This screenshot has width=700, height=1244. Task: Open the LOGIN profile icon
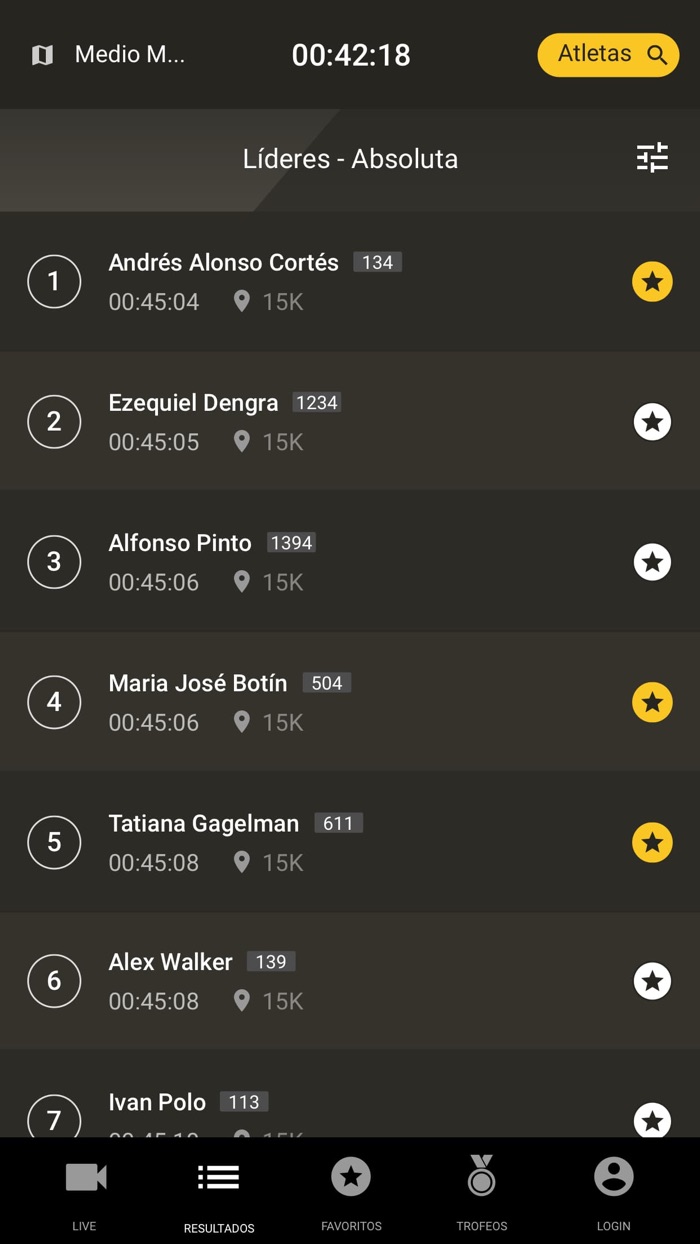coord(613,1177)
